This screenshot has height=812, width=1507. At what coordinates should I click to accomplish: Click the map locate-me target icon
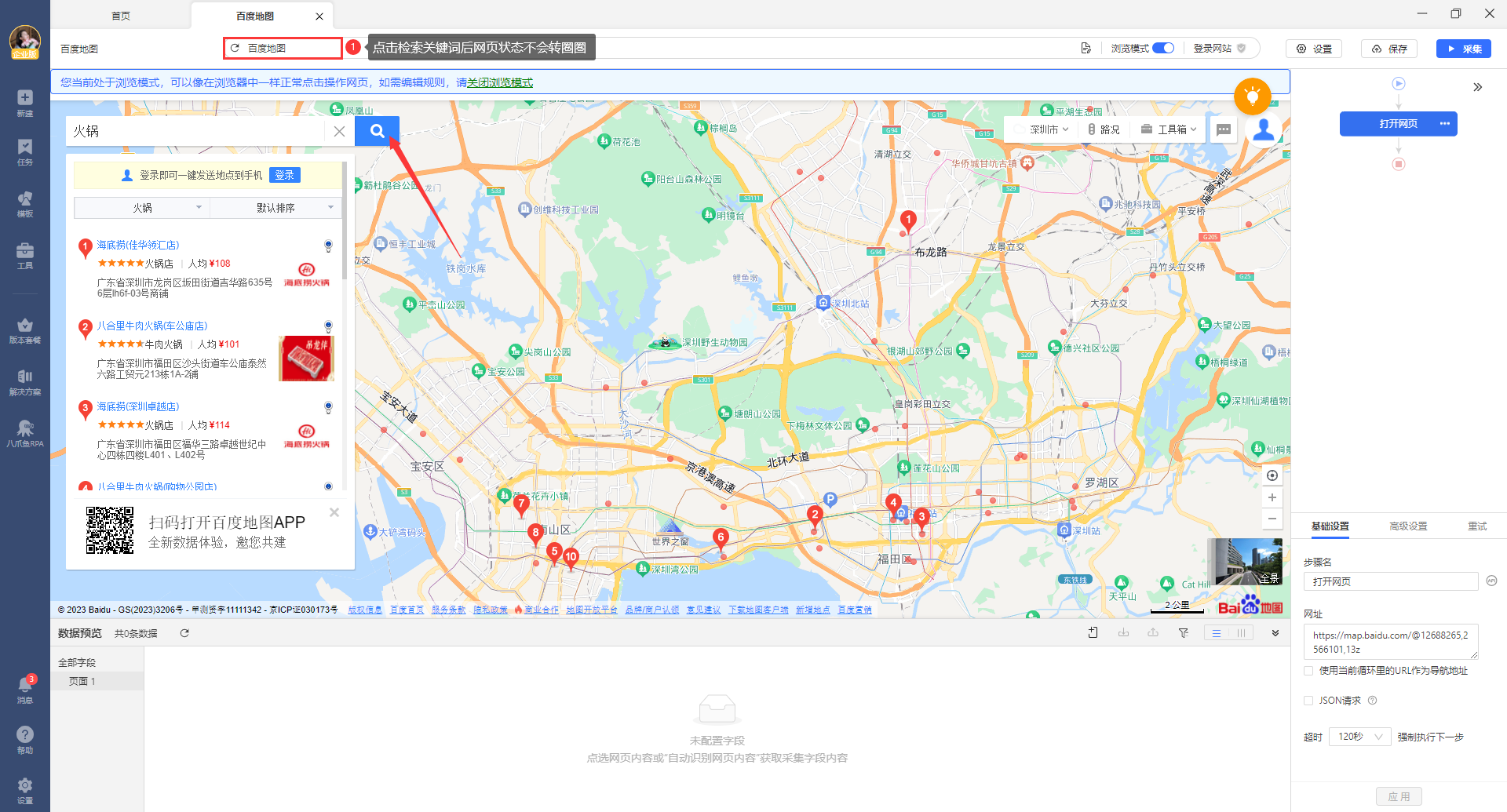click(1272, 475)
